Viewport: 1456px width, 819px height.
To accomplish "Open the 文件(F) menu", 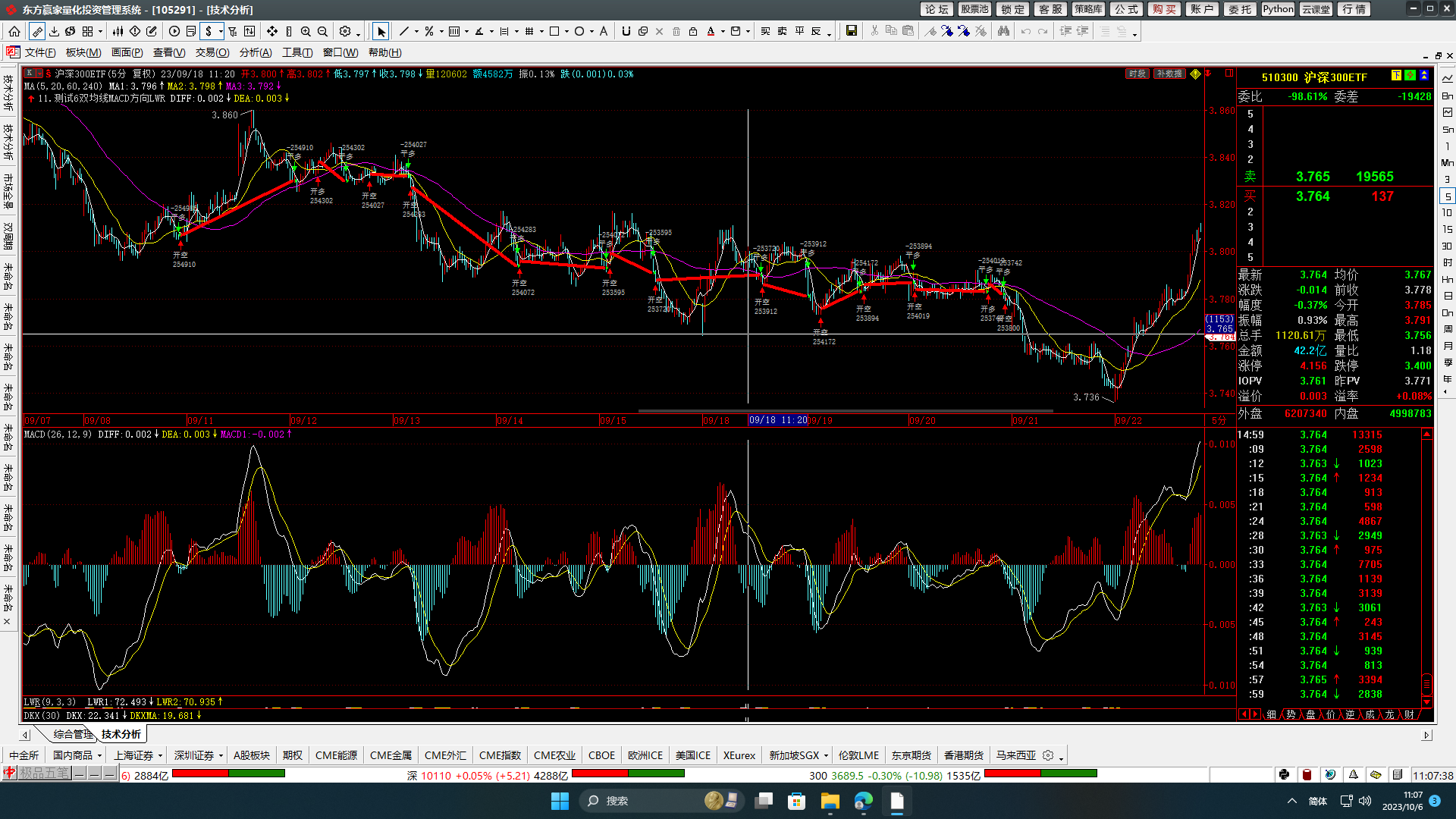I will pyautogui.click(x=40, y=52).
